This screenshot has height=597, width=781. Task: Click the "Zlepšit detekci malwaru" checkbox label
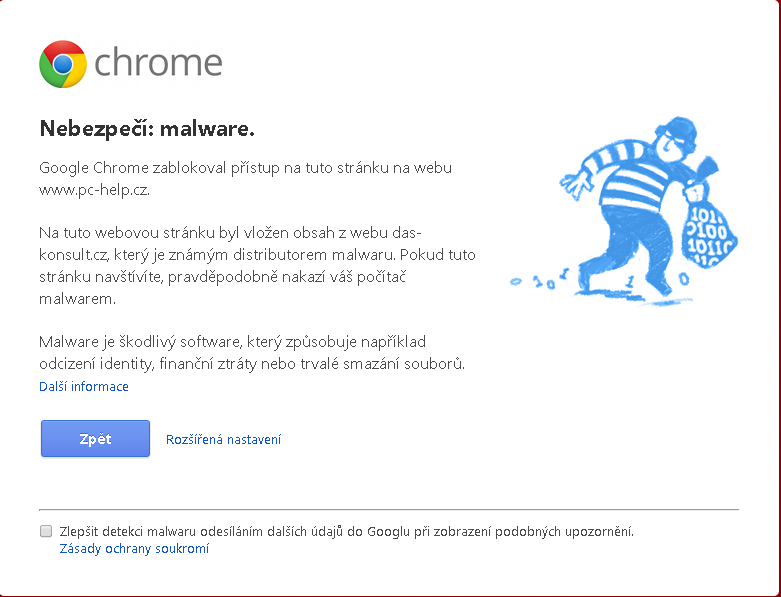pyautogui.click(x=346, y=531)
